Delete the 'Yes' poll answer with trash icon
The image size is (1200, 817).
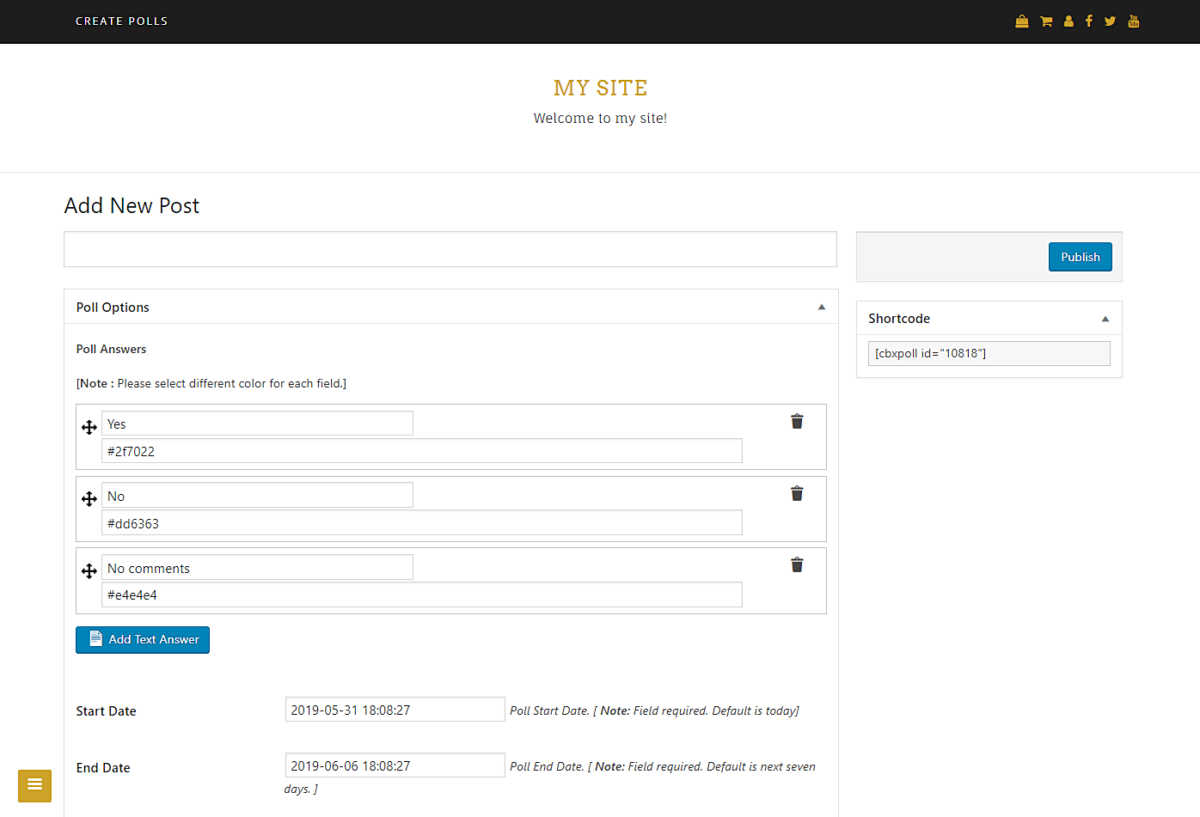[796, 421]
